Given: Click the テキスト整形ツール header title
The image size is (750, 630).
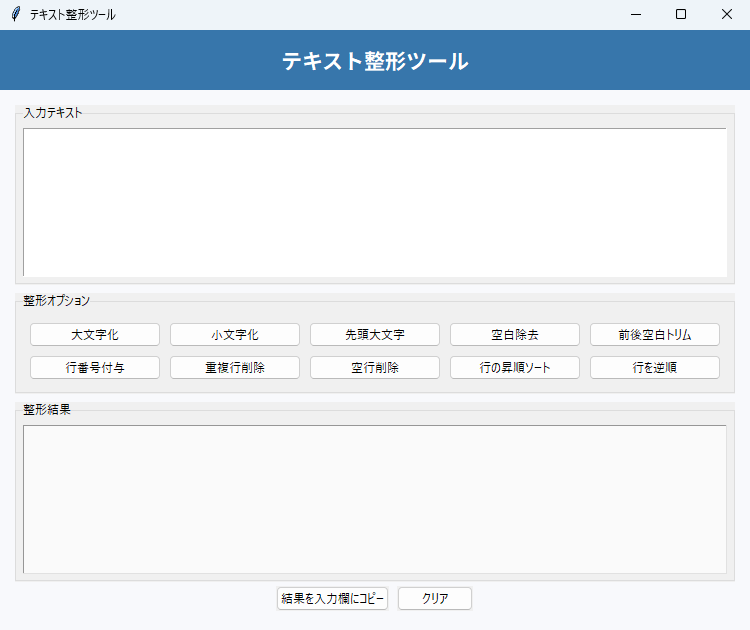Looking at the screenshot, I should pyautogui.click(x=375, y=61).
